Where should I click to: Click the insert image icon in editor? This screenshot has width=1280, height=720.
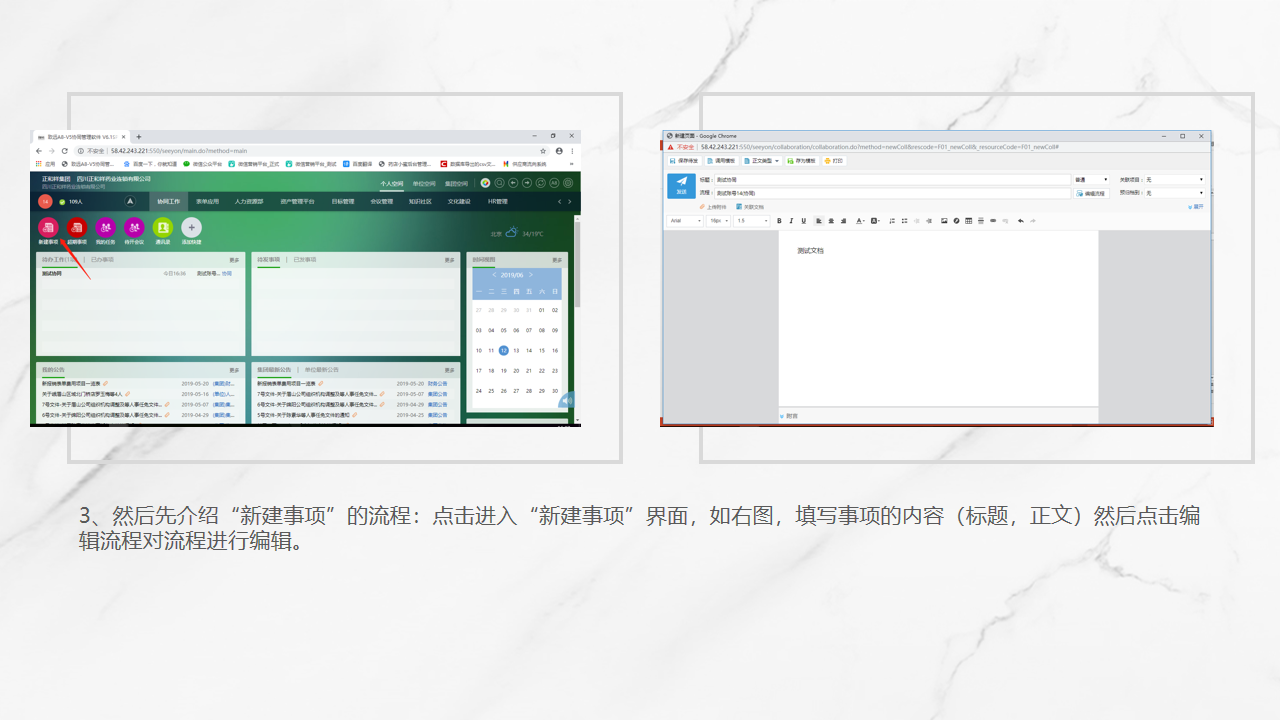(x=944, y=220)
